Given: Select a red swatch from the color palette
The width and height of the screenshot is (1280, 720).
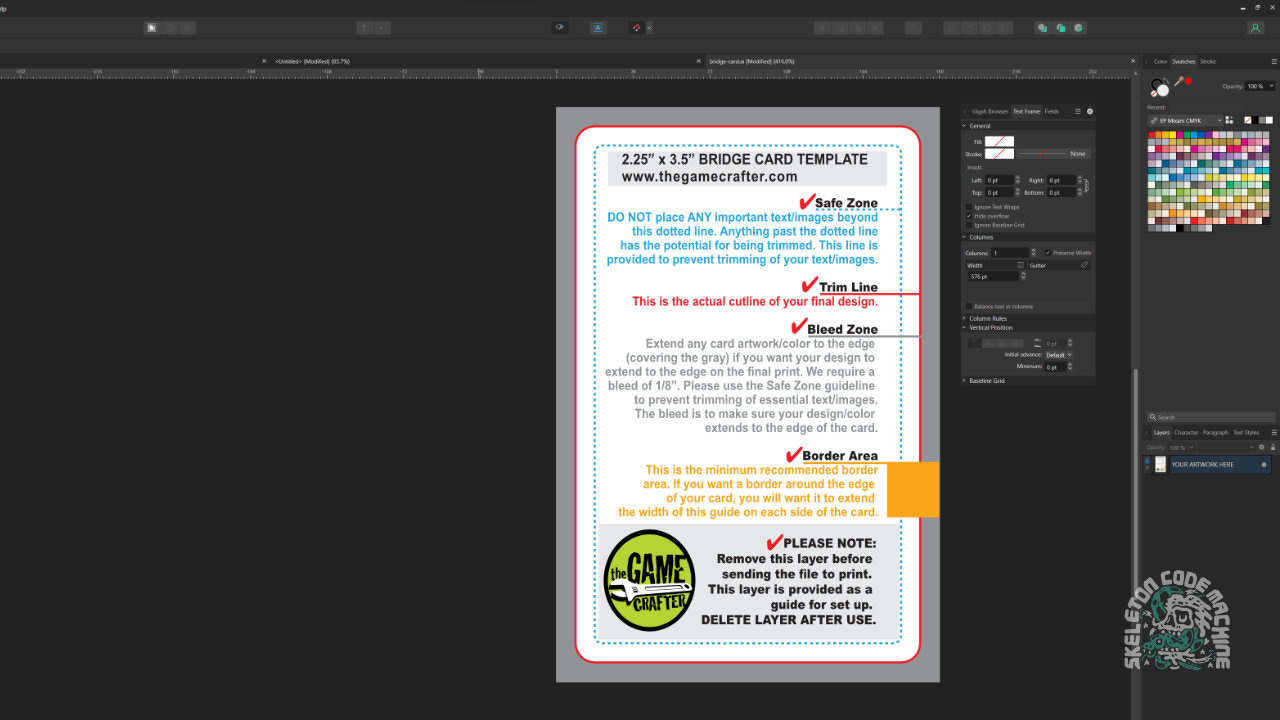Looking at the screenshot, I should point(1151,135).
